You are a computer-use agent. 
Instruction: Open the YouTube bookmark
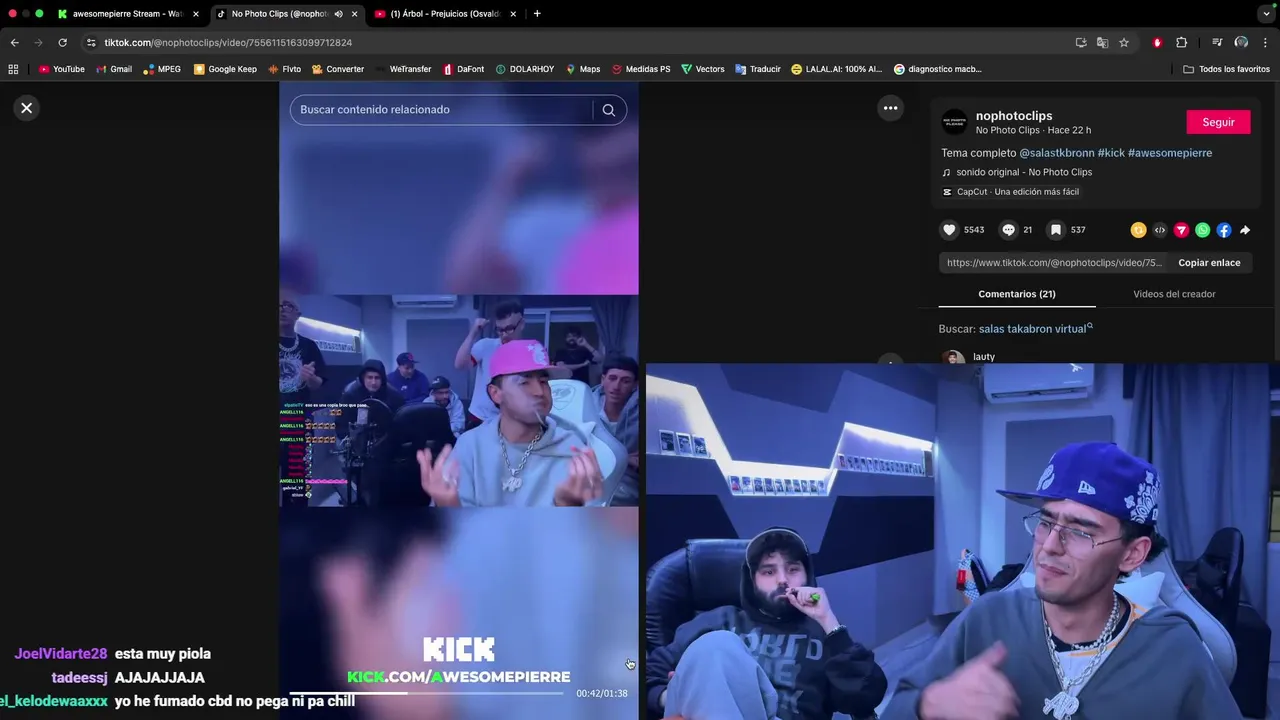click(61, 69)
